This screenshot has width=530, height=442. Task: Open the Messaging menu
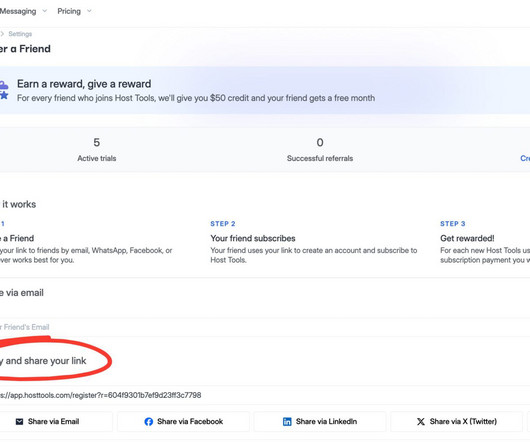pos(18,11)
